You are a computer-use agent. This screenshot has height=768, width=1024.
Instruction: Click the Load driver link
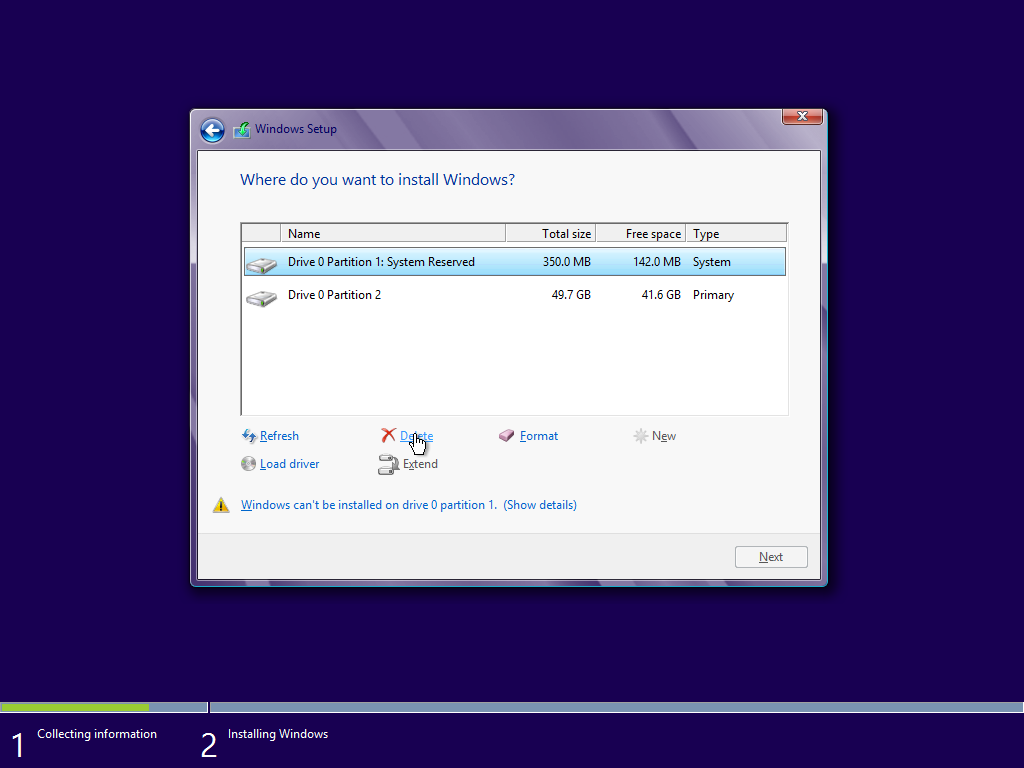[x=289, y=464]
